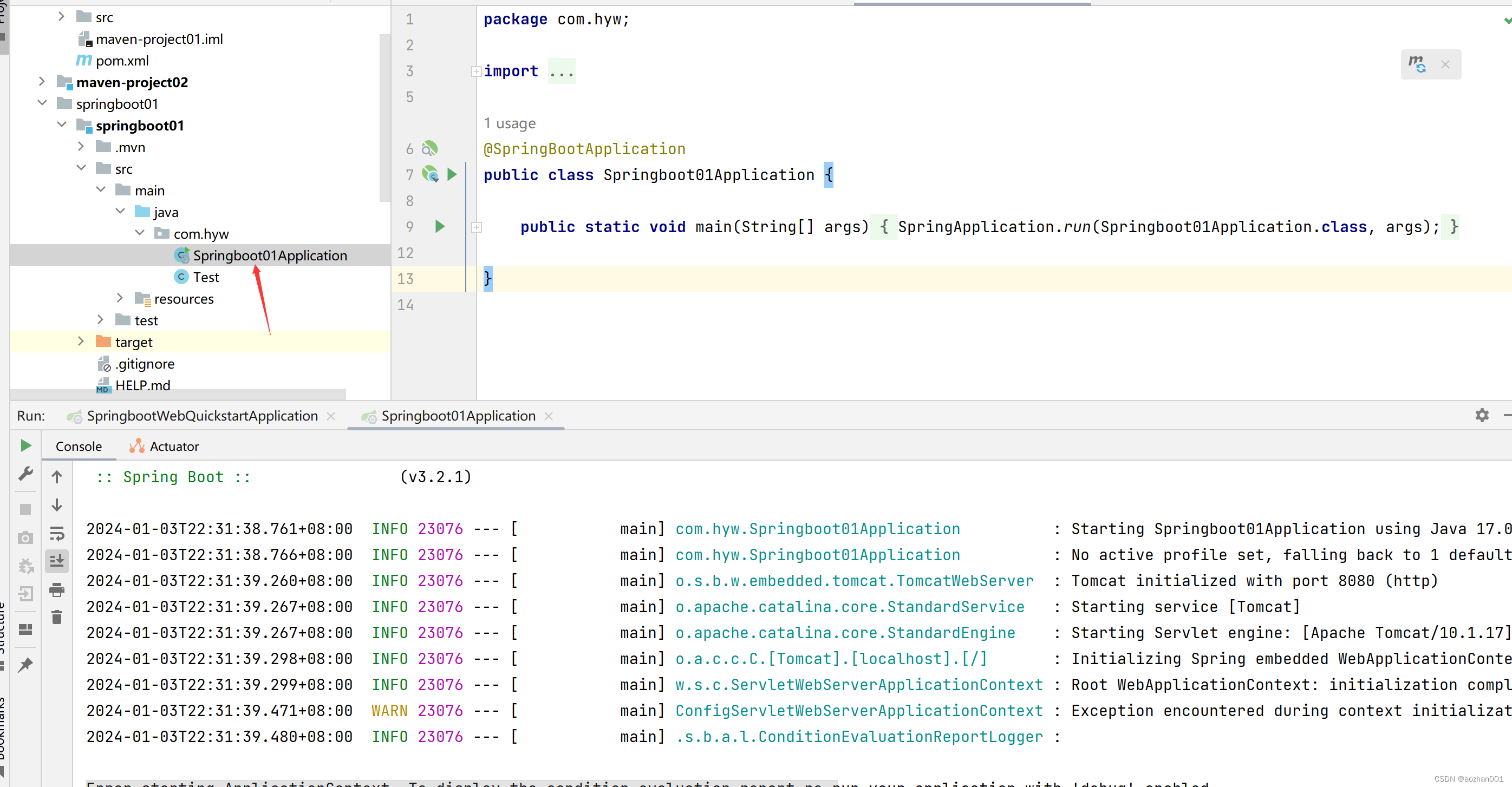The image size is (1512, 787).
Task: Toggle soft-wrap in console
Action: 57,534
